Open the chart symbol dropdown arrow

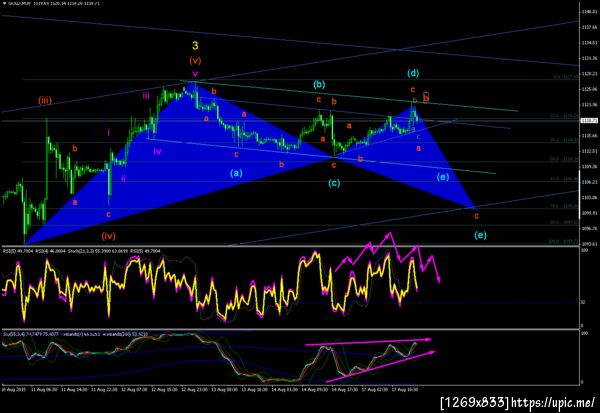coord(4,3)
